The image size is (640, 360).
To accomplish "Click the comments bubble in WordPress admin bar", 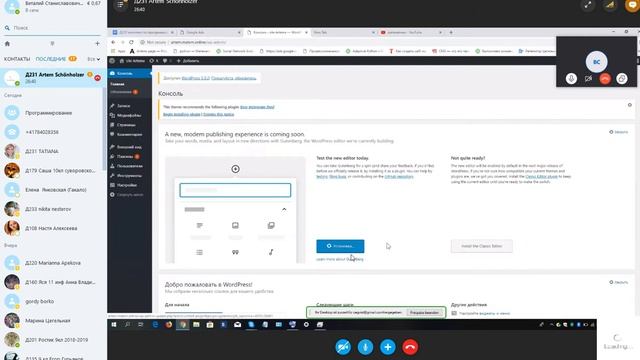I will pos(166,60).
